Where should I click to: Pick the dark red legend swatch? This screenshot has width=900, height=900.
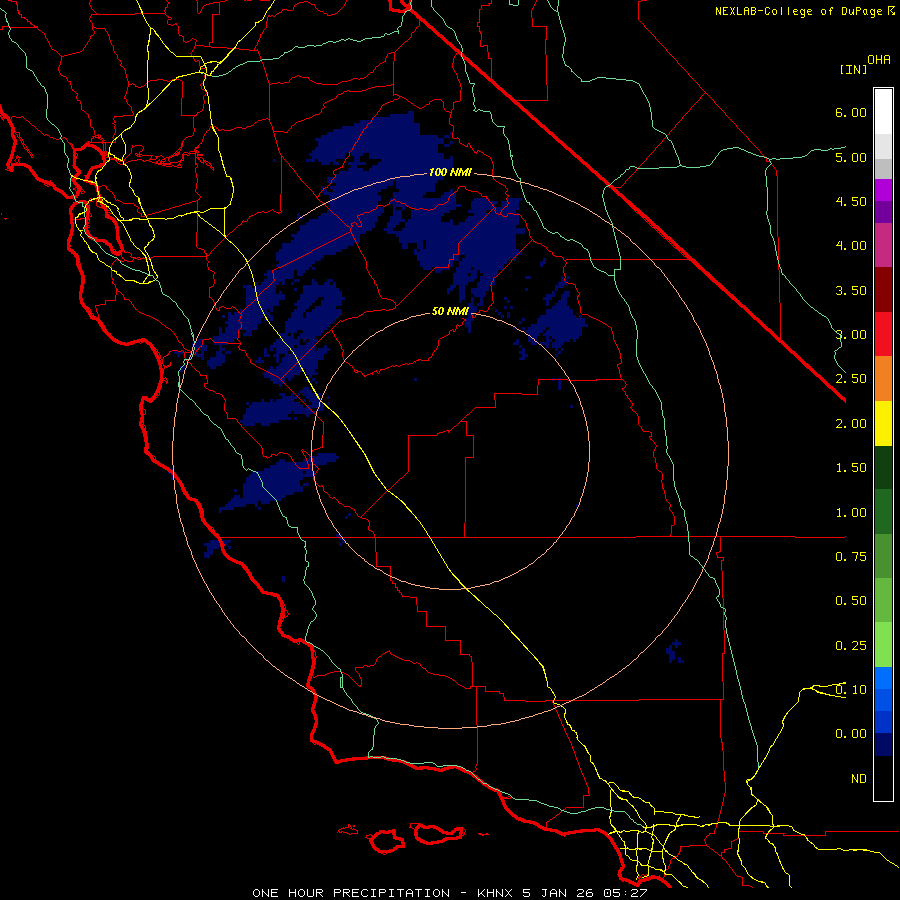pos(883,290)
